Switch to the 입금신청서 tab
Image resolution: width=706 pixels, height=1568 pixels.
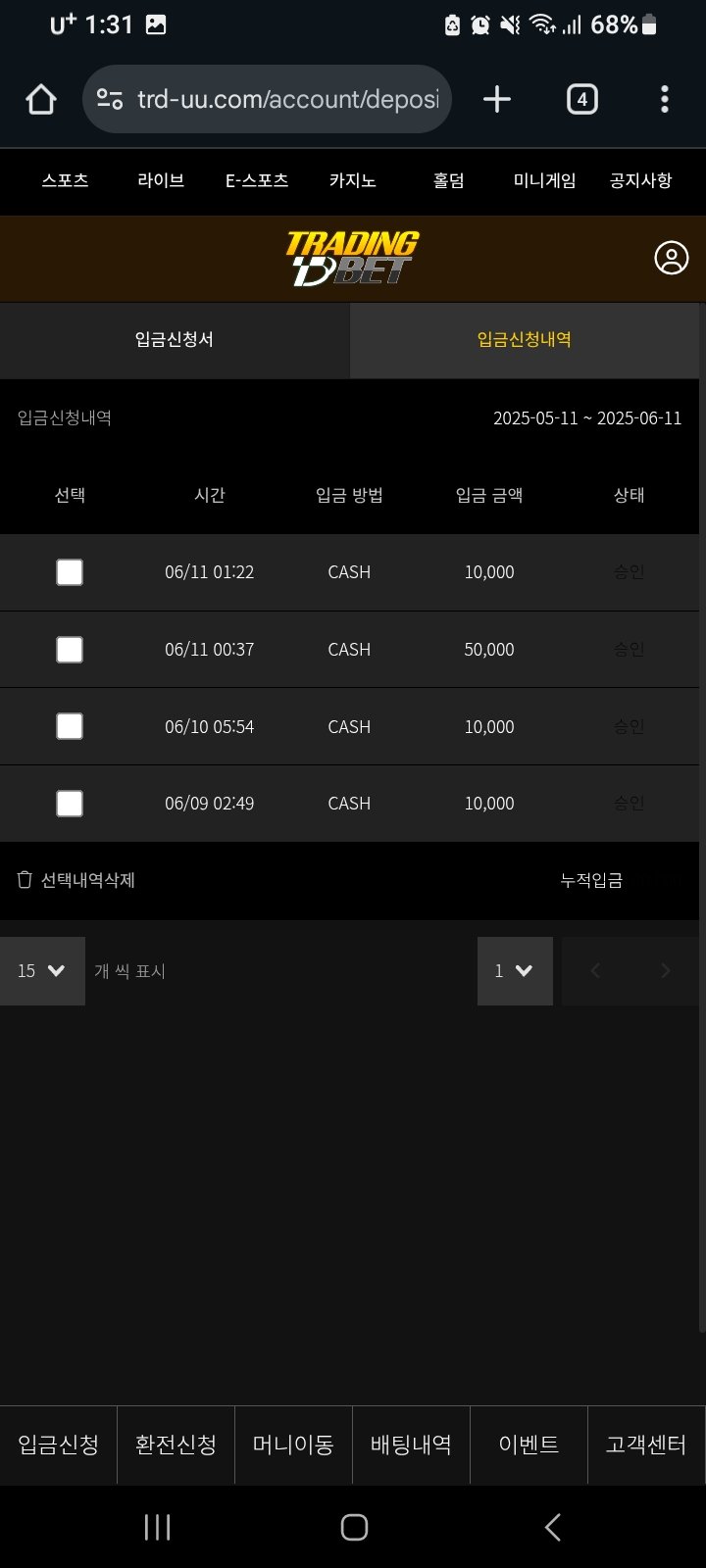point(175,340)
